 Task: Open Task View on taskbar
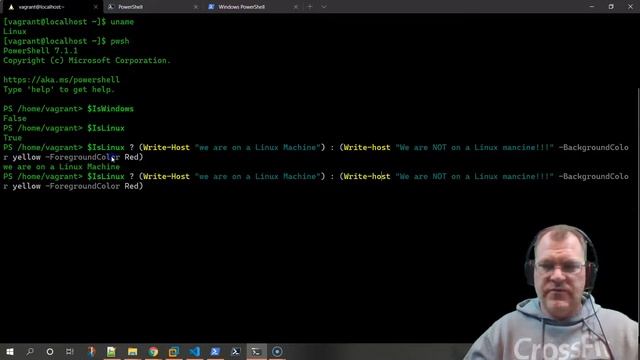point(70,351)
